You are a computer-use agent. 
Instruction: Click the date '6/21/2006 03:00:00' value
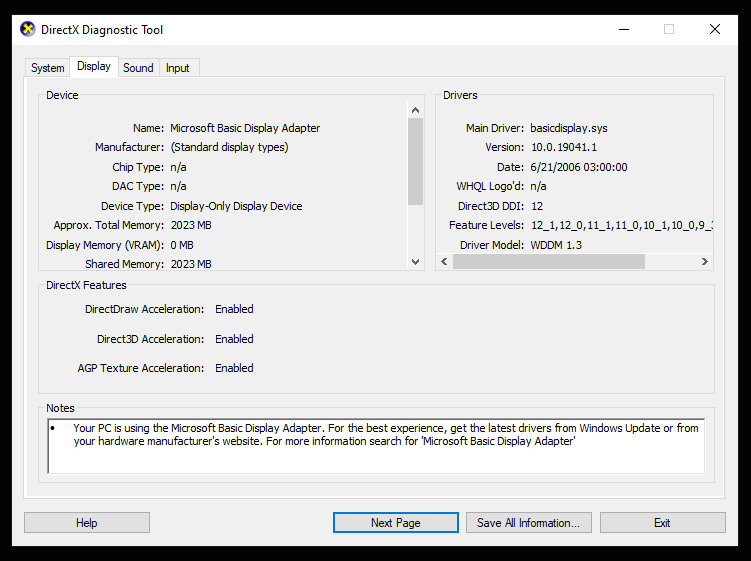(x=579, y=167)
